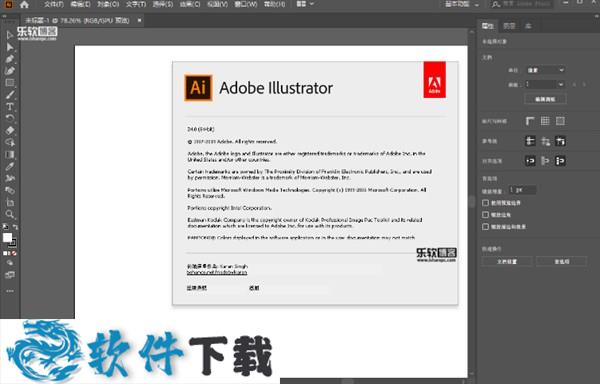Select the Gradient tool

tap(10, 154)
